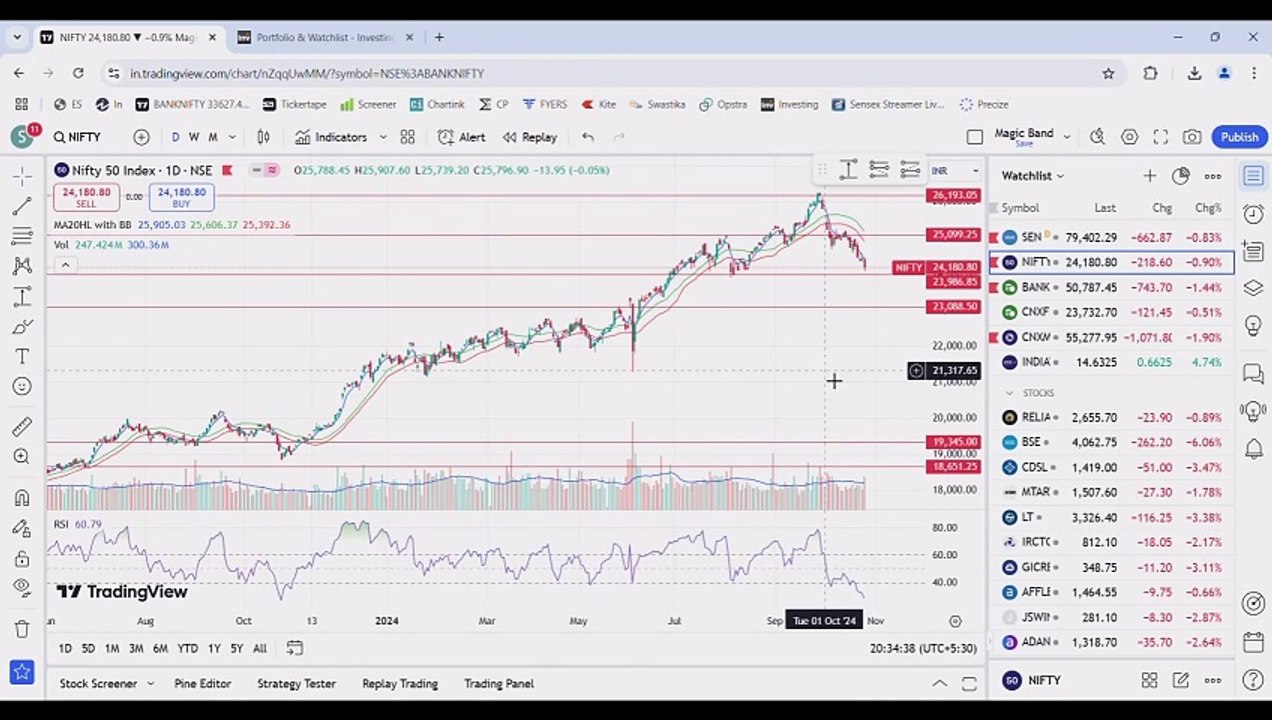Open the Replay Trading tab
Image resolution: width=1272 pixels, height=720 pixels.
point(400,684)
